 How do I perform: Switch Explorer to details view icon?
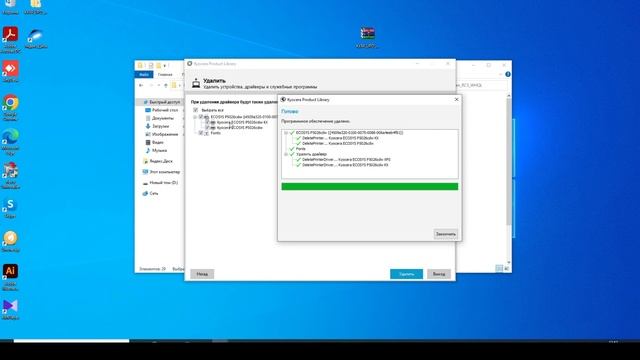499,268
